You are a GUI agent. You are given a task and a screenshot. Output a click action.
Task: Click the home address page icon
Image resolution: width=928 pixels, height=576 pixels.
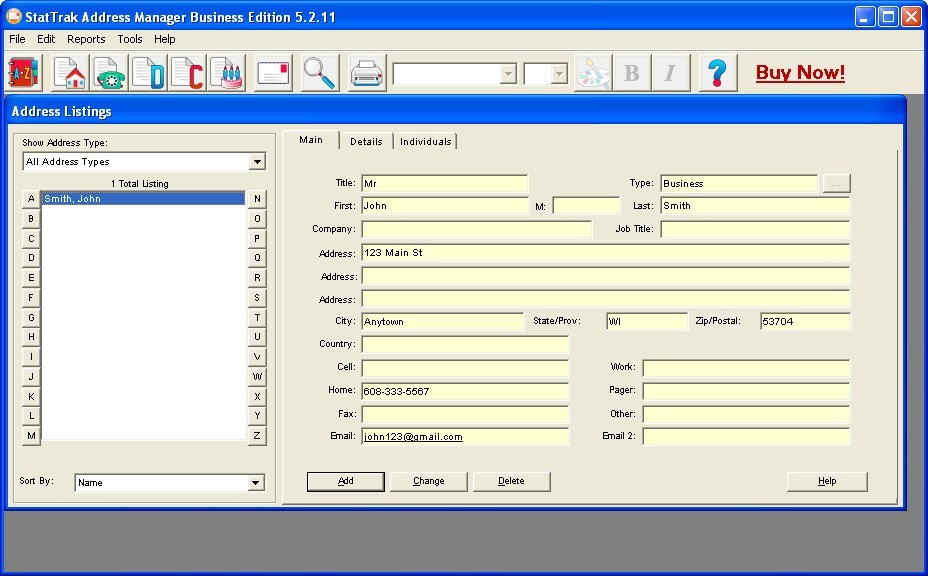pyautogui.click(x=70, y=73)
